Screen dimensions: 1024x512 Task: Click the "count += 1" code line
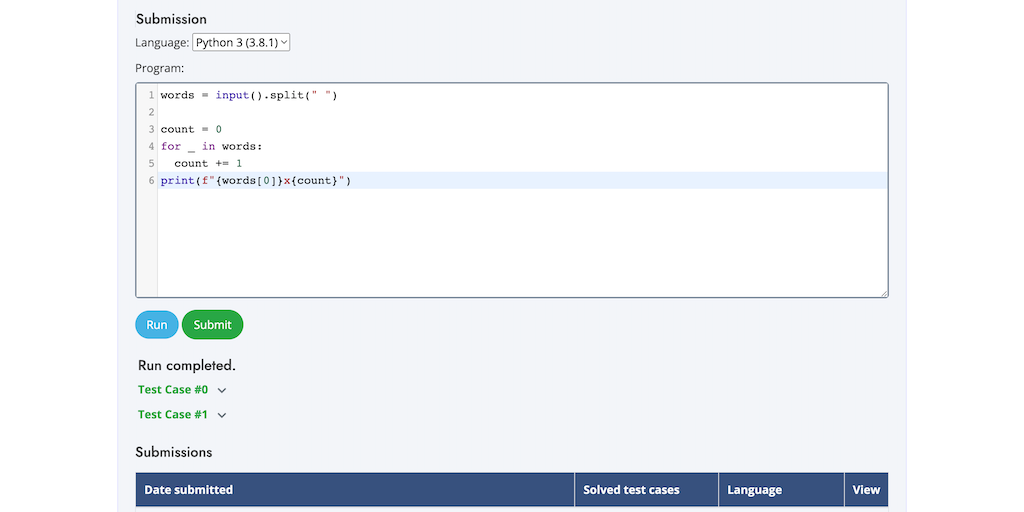[208, 163]
